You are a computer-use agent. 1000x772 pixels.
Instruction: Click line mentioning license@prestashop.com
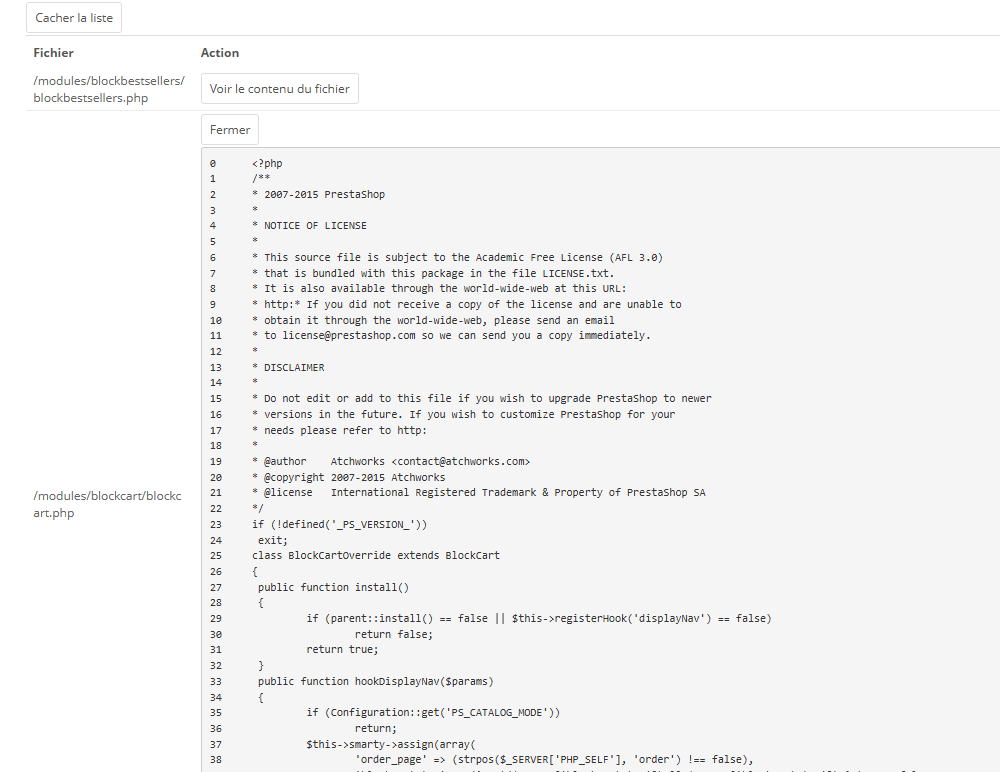451,336
